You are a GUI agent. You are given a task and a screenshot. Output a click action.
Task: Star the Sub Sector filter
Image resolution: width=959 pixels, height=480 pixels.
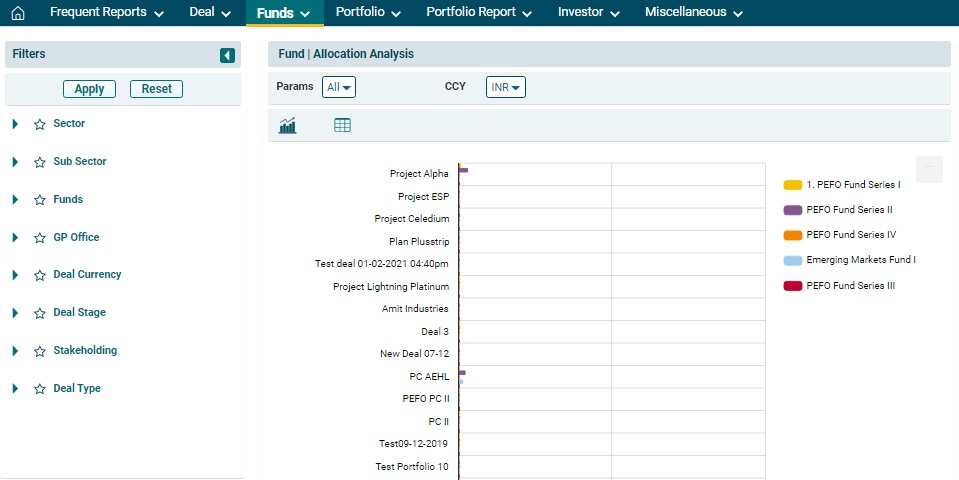[x=40, y=162]
